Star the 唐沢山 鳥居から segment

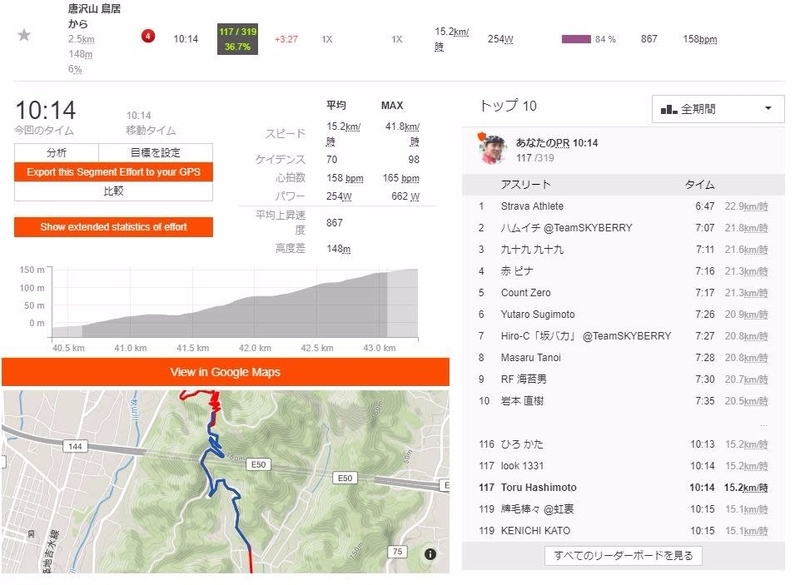[x=24, y=35]
